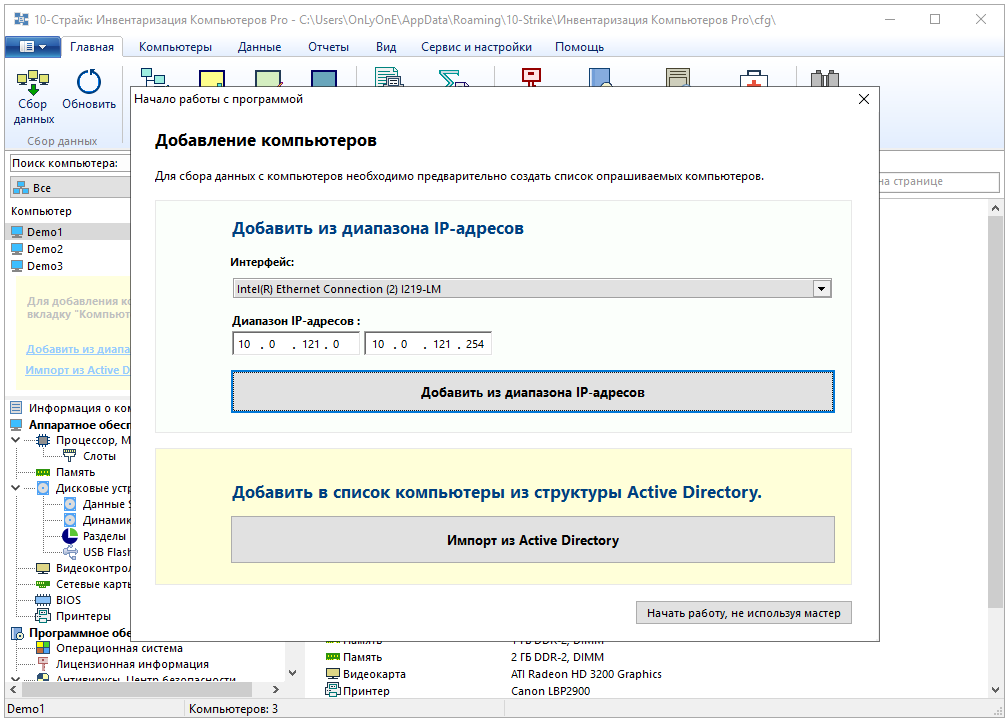Click the Видеоконтроллер monitor icon in the tree

[x=43, y=568]
